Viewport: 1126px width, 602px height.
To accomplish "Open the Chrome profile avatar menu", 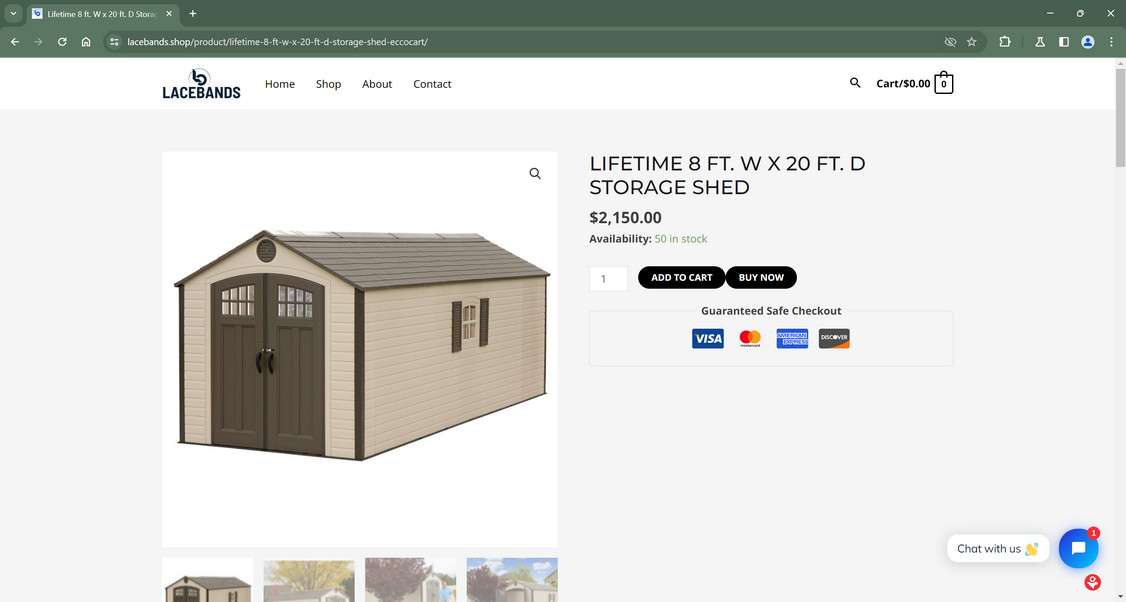I will coord(1088,42).
